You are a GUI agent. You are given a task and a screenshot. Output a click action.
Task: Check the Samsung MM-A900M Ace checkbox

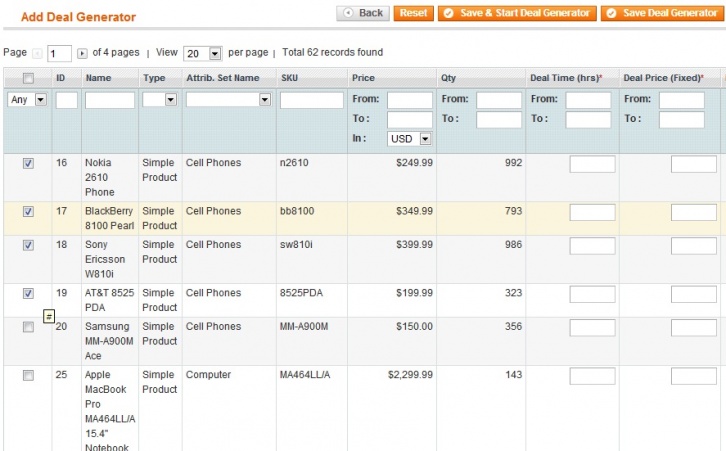click(x=28, y=327)
